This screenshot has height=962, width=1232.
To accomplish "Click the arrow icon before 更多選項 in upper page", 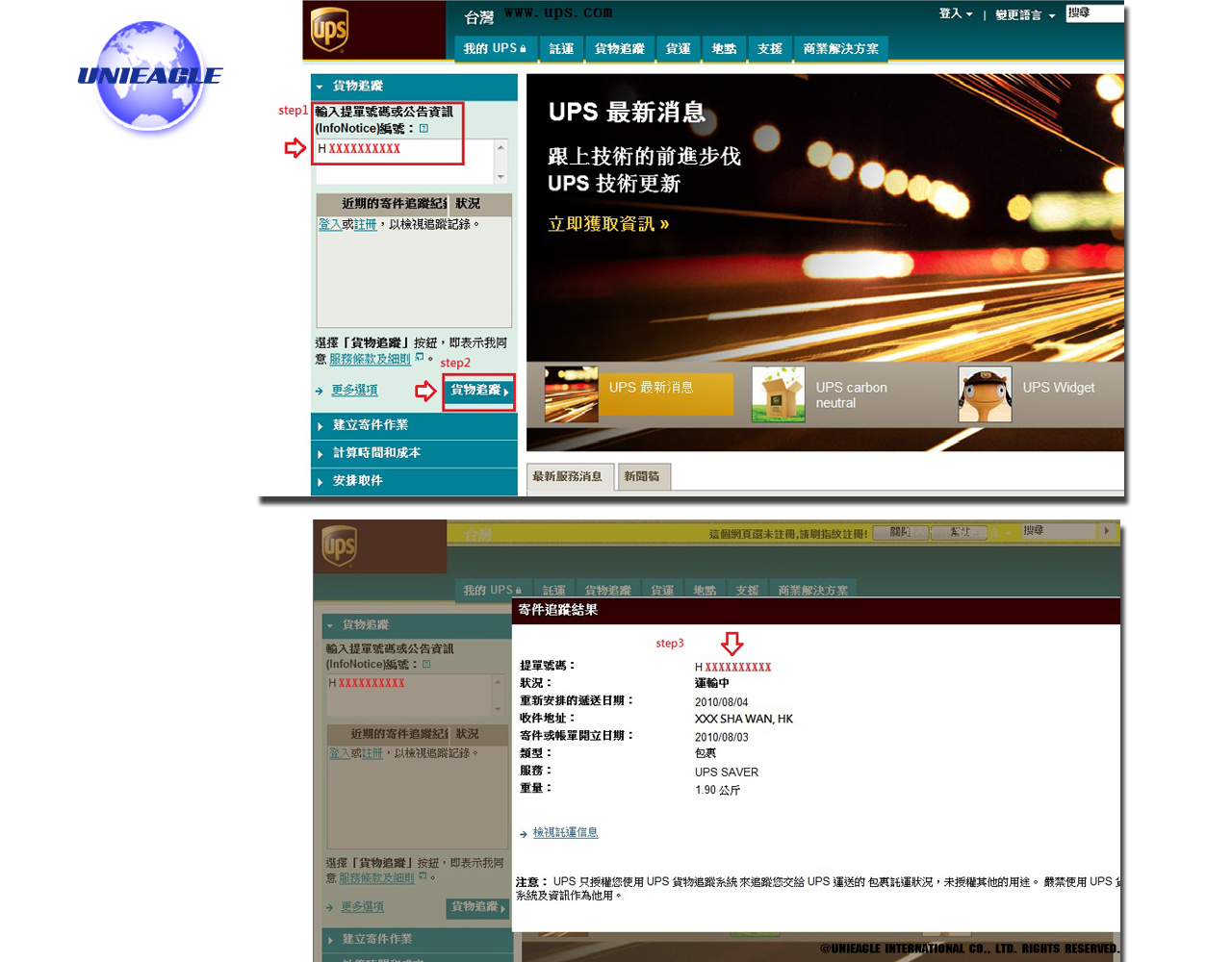I will [x=320, y=391].
